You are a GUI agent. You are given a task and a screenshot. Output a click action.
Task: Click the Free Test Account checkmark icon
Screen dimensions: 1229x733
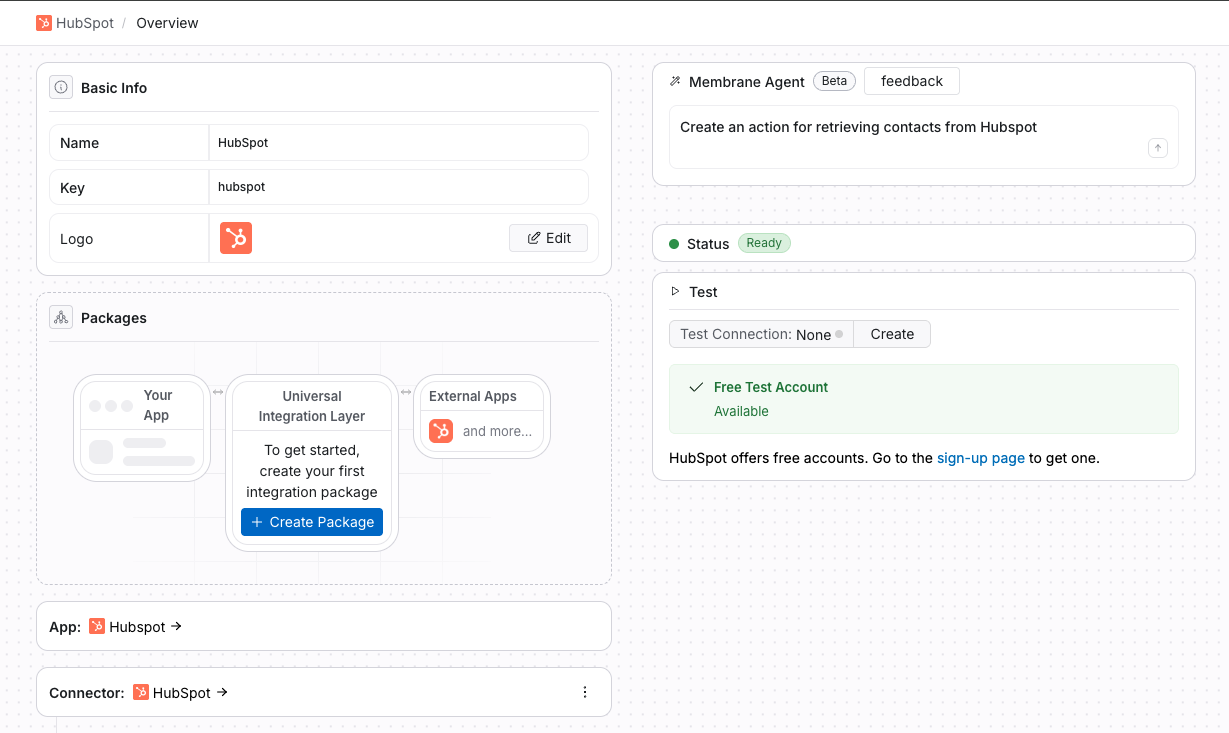[x=696, y=387]
